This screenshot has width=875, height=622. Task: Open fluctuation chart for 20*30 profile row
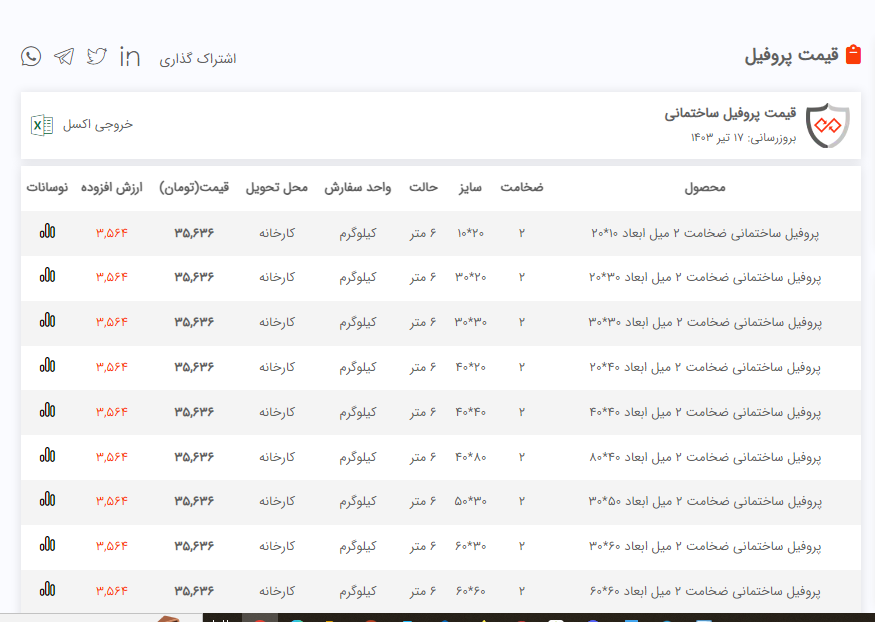tap(47, 277)
